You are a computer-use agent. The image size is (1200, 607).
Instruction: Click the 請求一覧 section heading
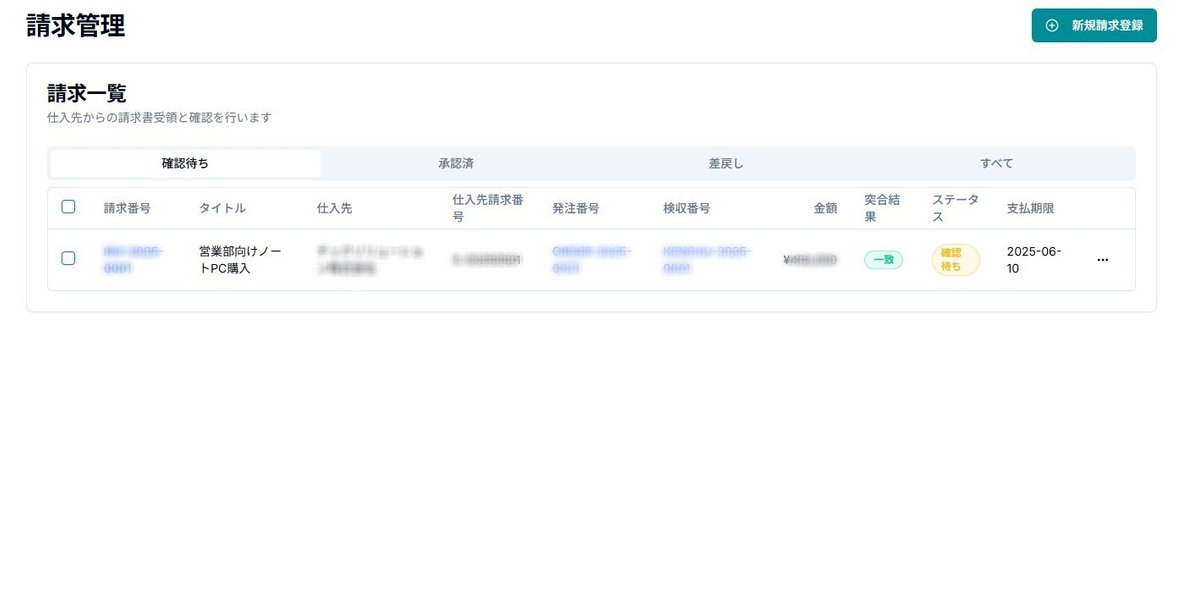(87, 94)
